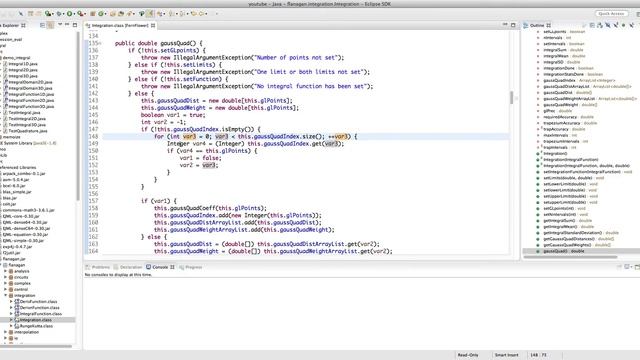Toggle Hide Fields in Outline toolbar
This screenshot has width=640, height=360.
pos(608,25)
